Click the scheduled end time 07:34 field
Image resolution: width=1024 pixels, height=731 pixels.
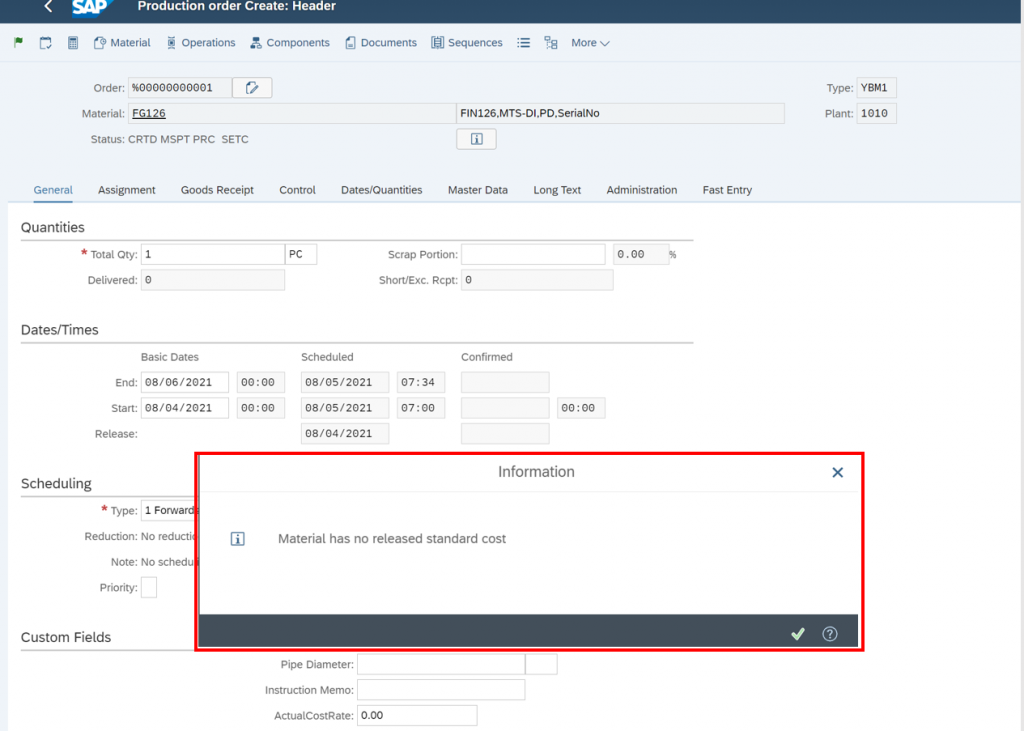pos(421,382)
